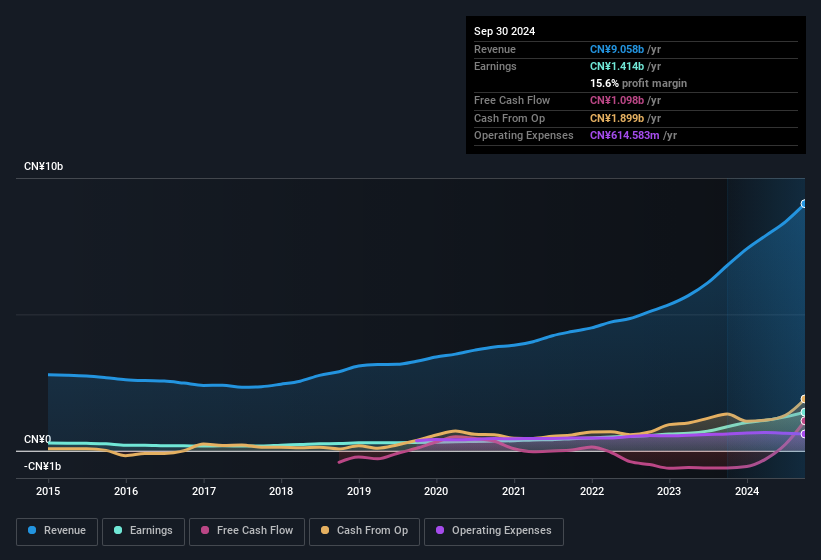
Task: Click the 2022 x-axis label
Action: [592, 491]
